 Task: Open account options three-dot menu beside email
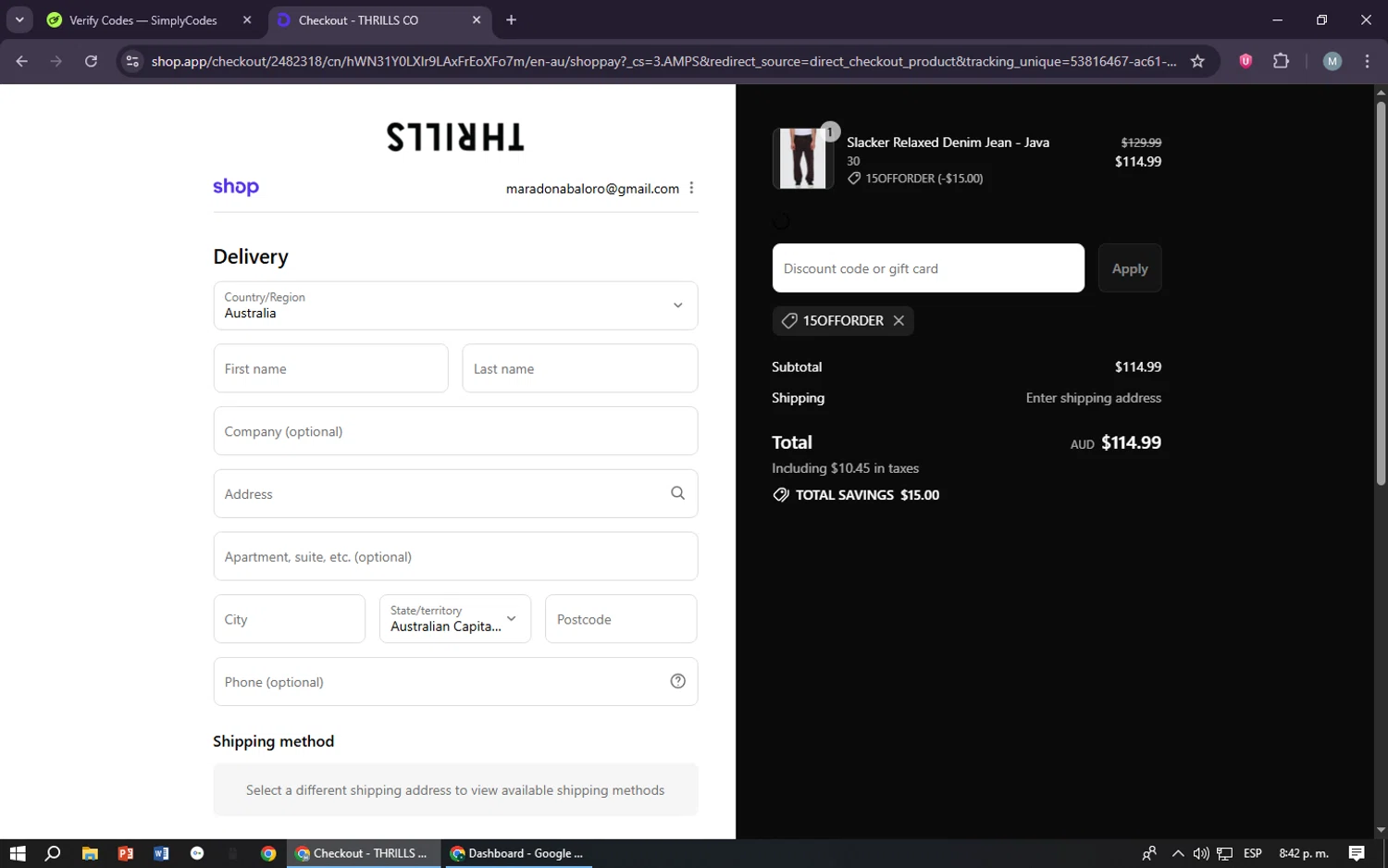pyautogui.click(x=691, y=188)
